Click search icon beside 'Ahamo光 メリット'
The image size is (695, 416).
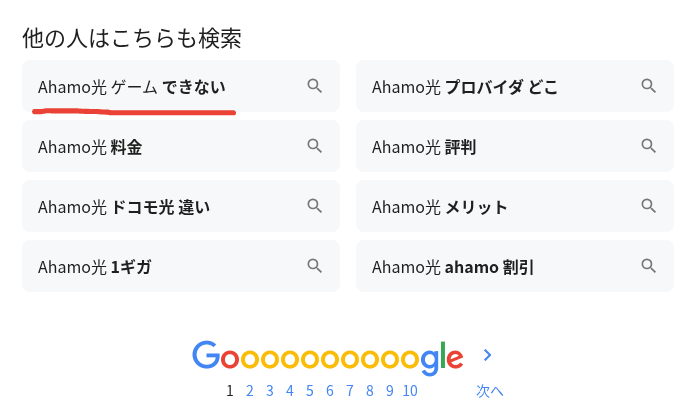[x=649, y=206]
